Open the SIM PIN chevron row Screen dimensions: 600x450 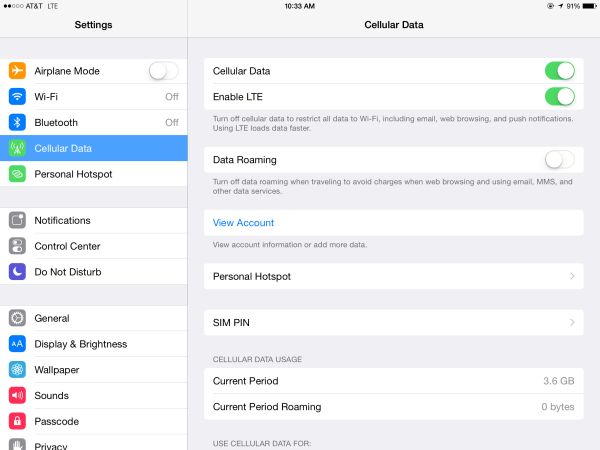click(x=572, y=322)
